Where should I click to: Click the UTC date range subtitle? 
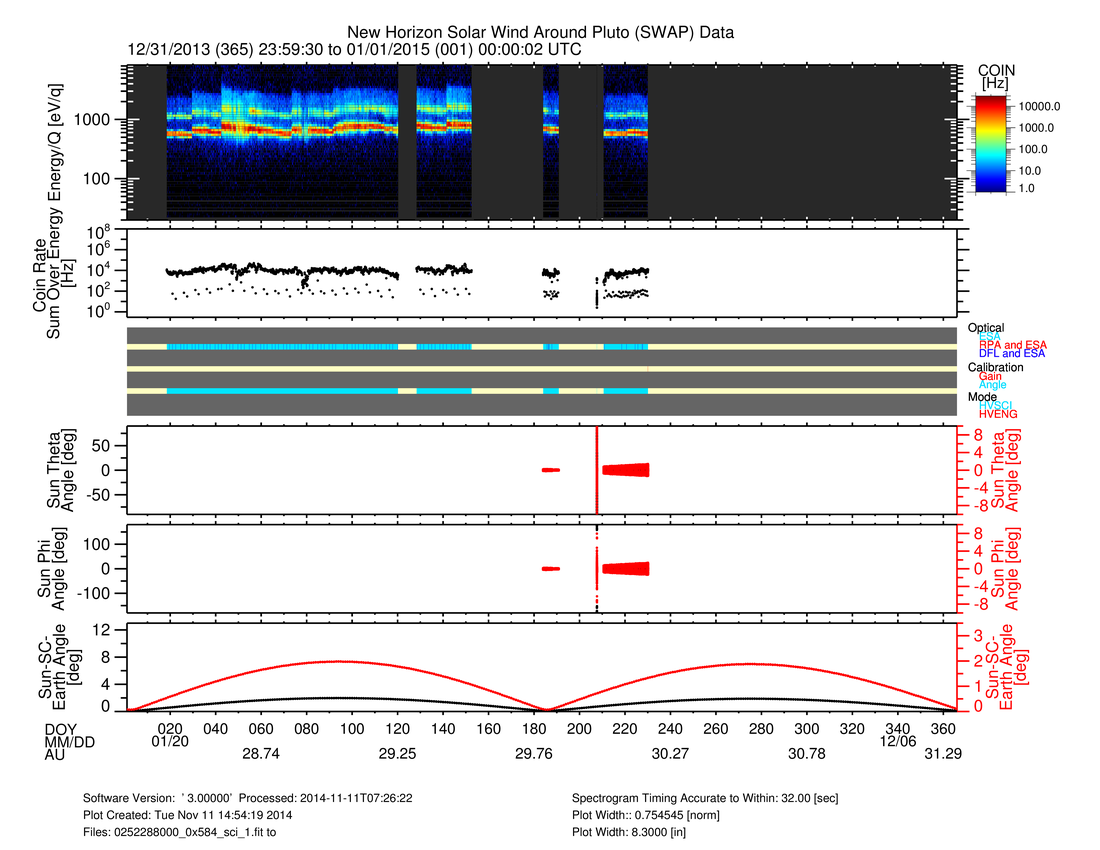(x=355, y=49)
